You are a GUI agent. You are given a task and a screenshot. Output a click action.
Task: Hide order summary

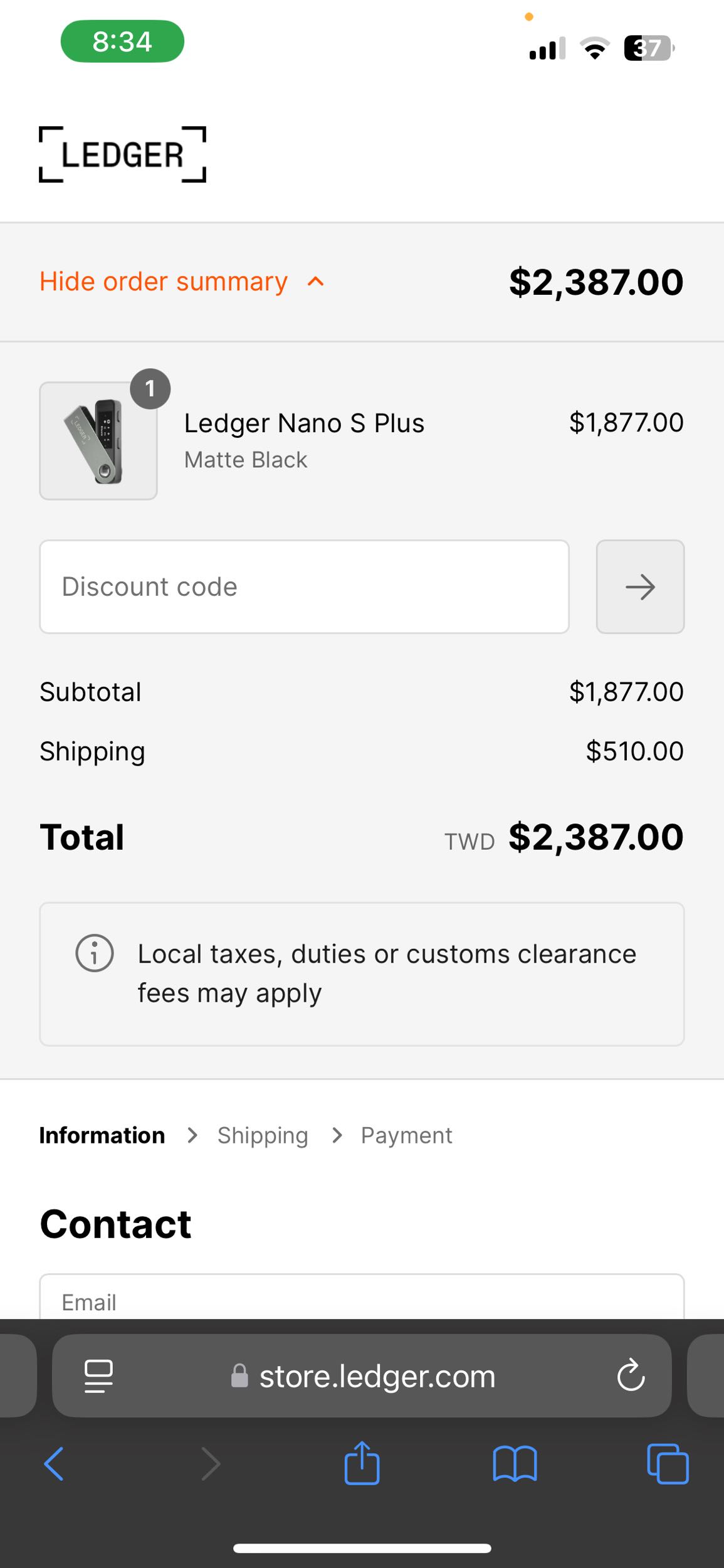tap(164, 282)
